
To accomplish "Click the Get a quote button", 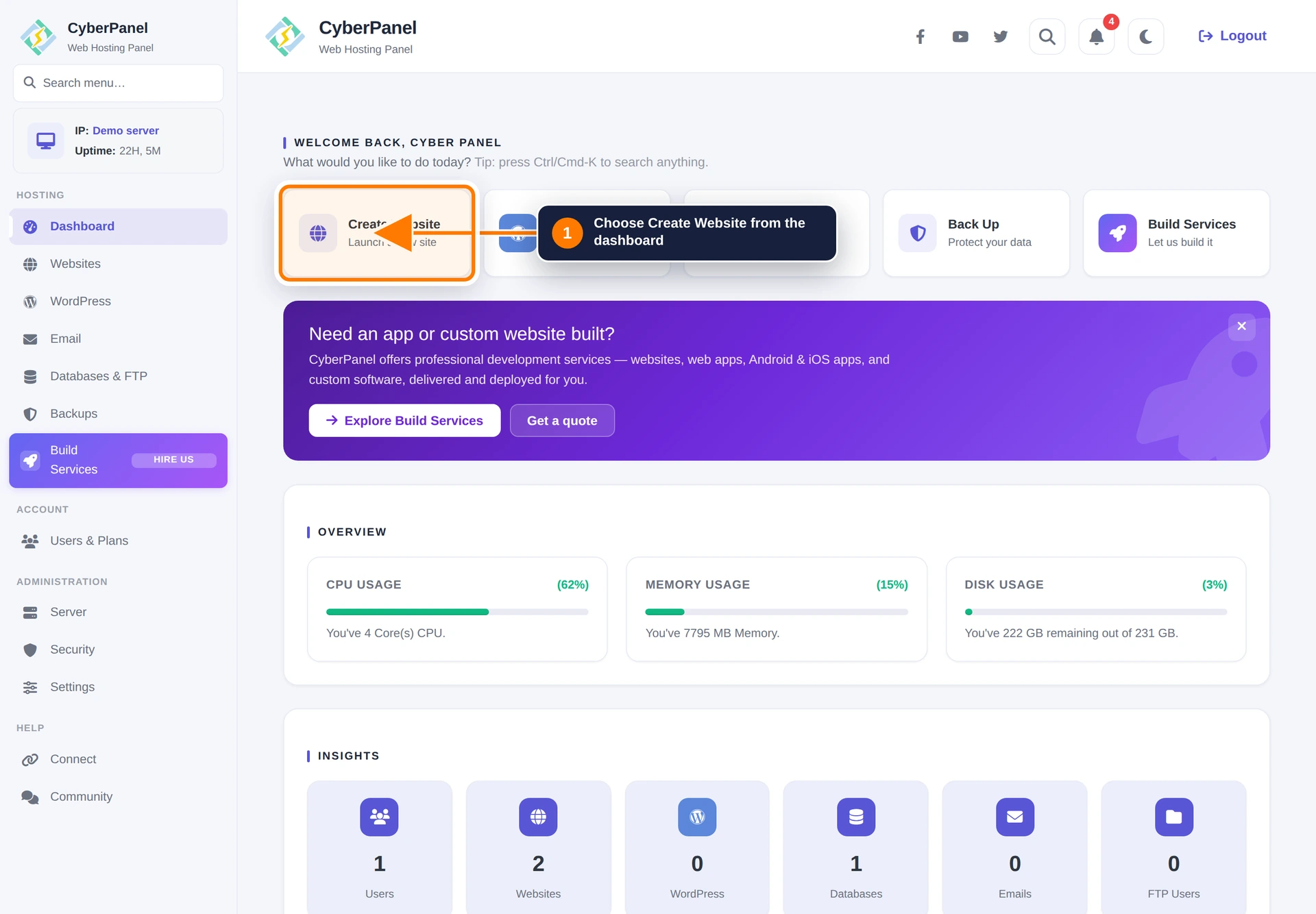I will pos(562,421).
